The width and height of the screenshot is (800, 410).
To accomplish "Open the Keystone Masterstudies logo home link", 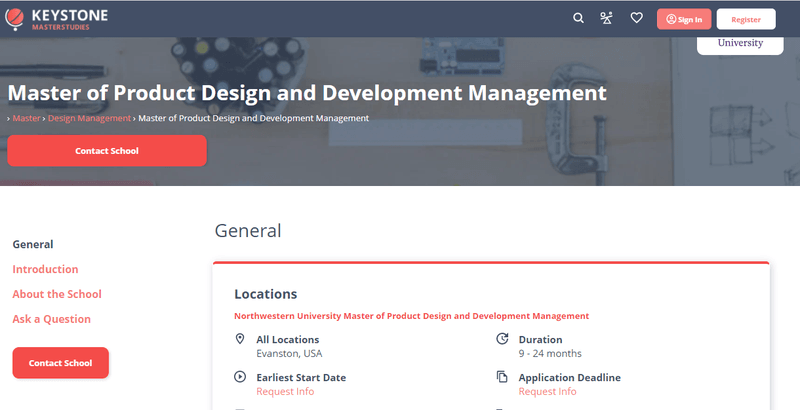I will 57,19.
